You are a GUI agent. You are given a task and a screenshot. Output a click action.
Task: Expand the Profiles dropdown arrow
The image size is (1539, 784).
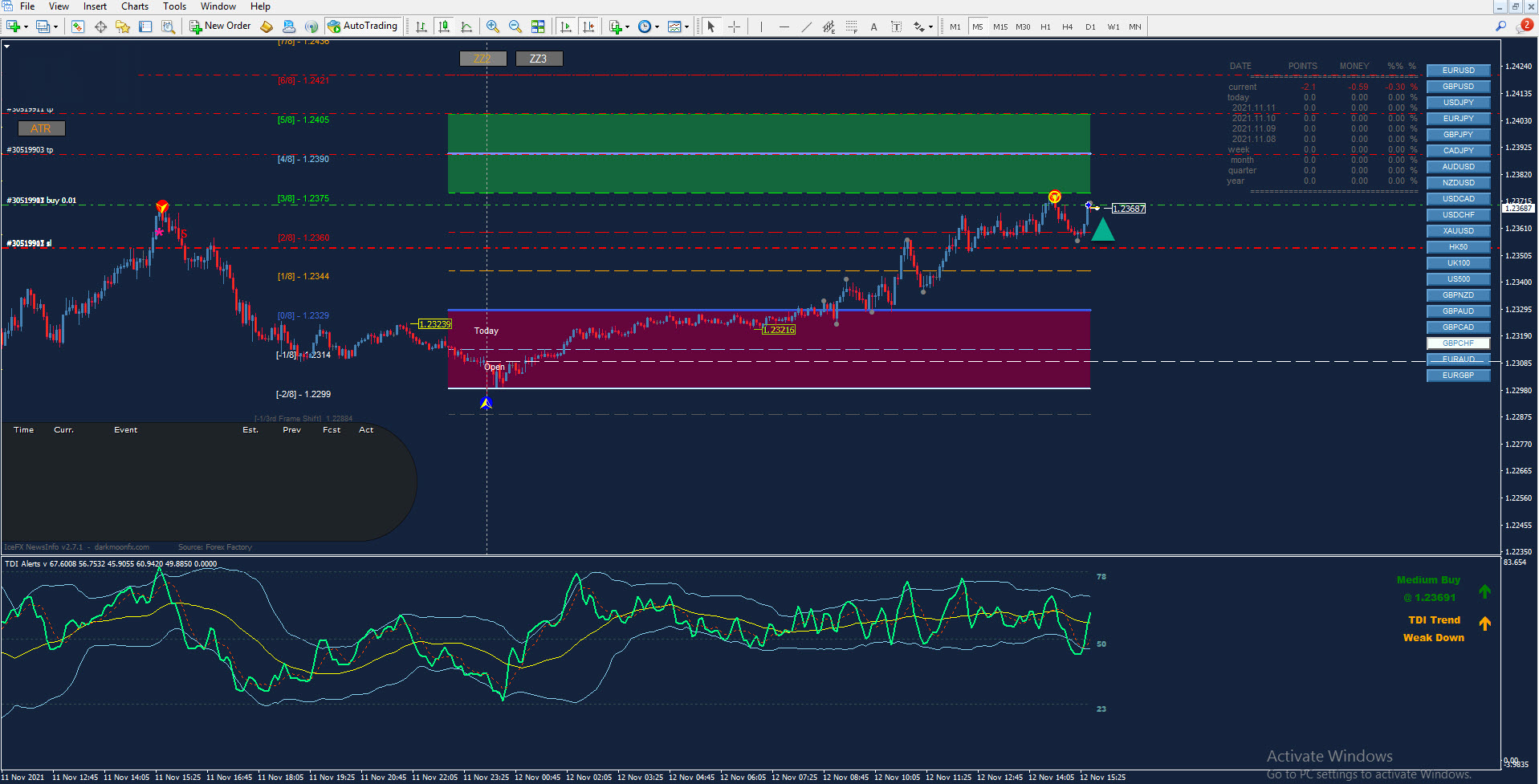[x=55, y=26]
